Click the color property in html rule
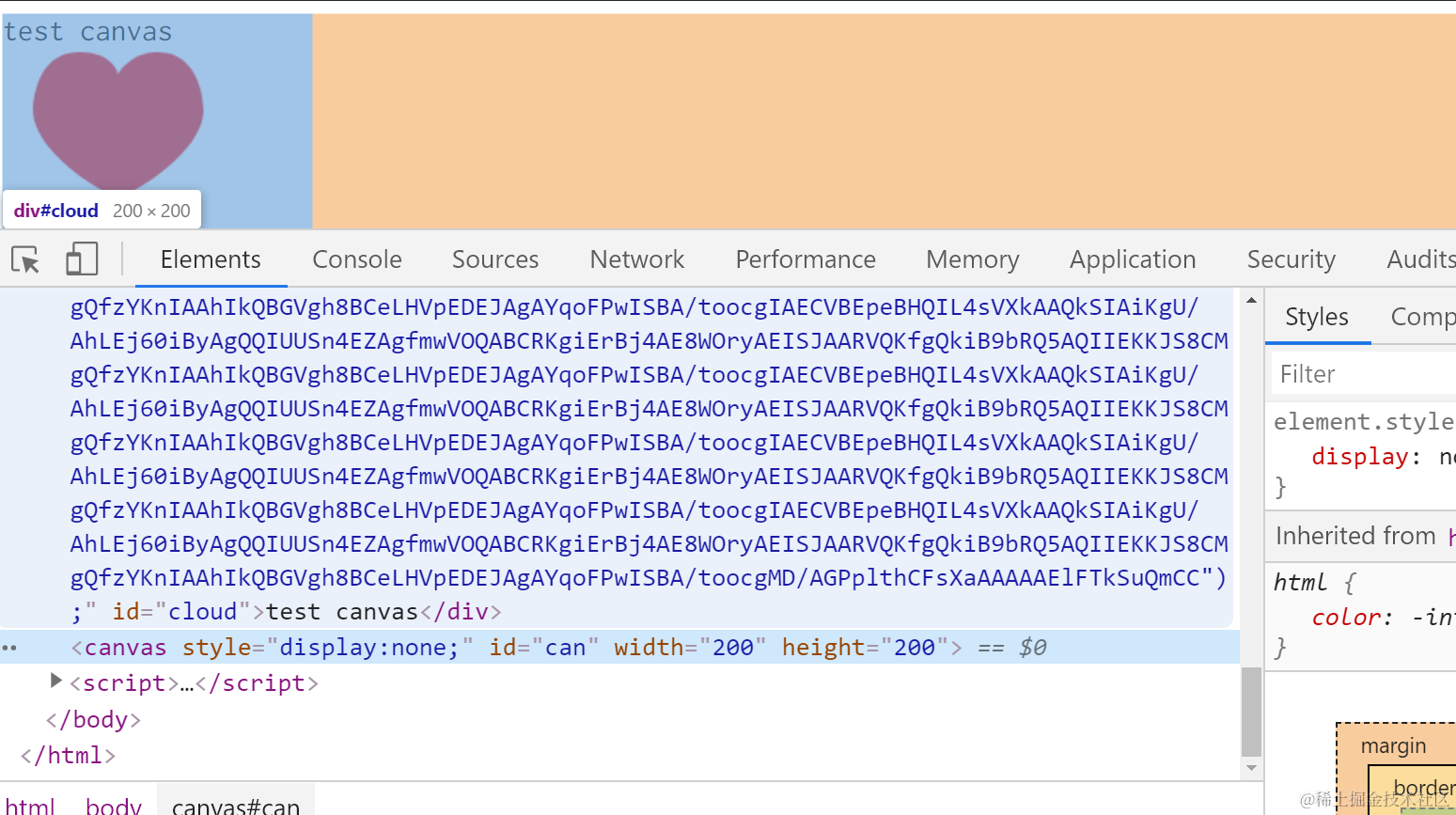The width and height of the screenshot is (1456, 815). click(x=1348, y=617)
